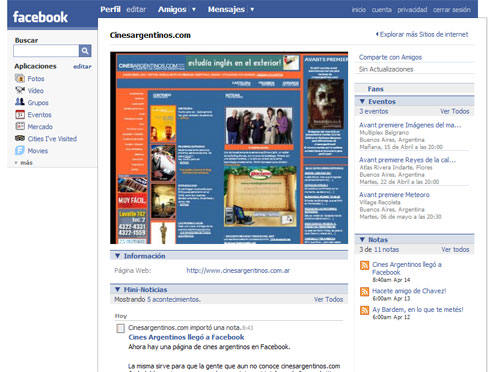The width and height of the screenshot is (490, 372).
Task: Open the Movies application icon
Action: coord(20,151)
